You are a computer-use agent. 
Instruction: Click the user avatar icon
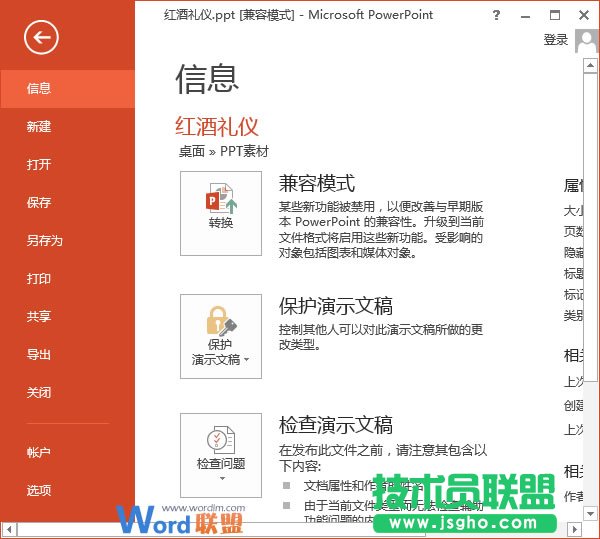click(x=587, y=41)
